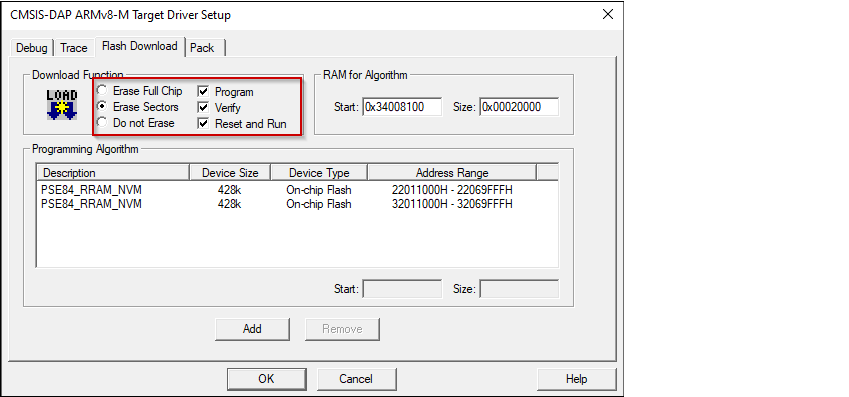
Task: Click the RAM for Algorithm Size field
Action: coord(519,107)
